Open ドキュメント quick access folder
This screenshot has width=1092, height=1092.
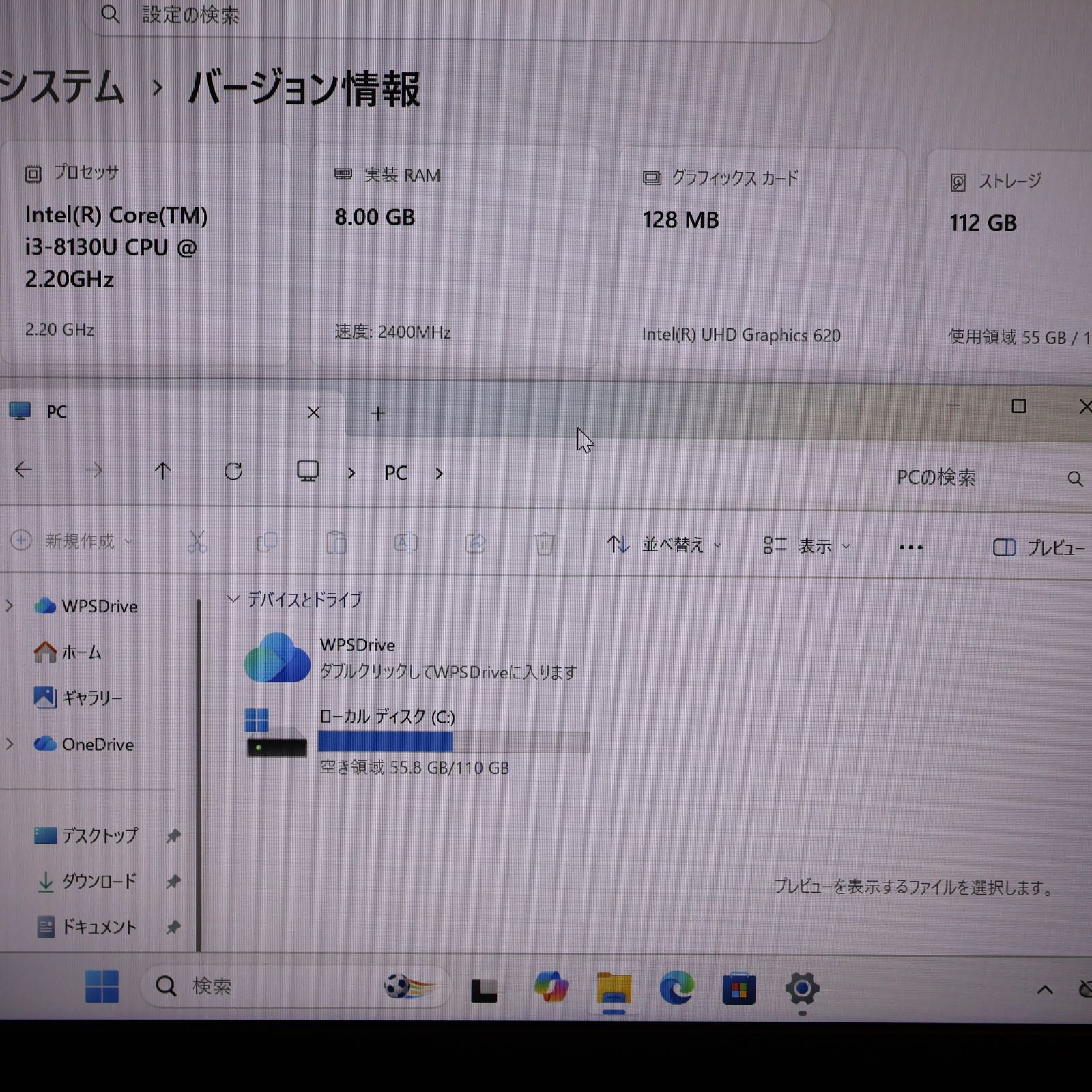point(86,927)
